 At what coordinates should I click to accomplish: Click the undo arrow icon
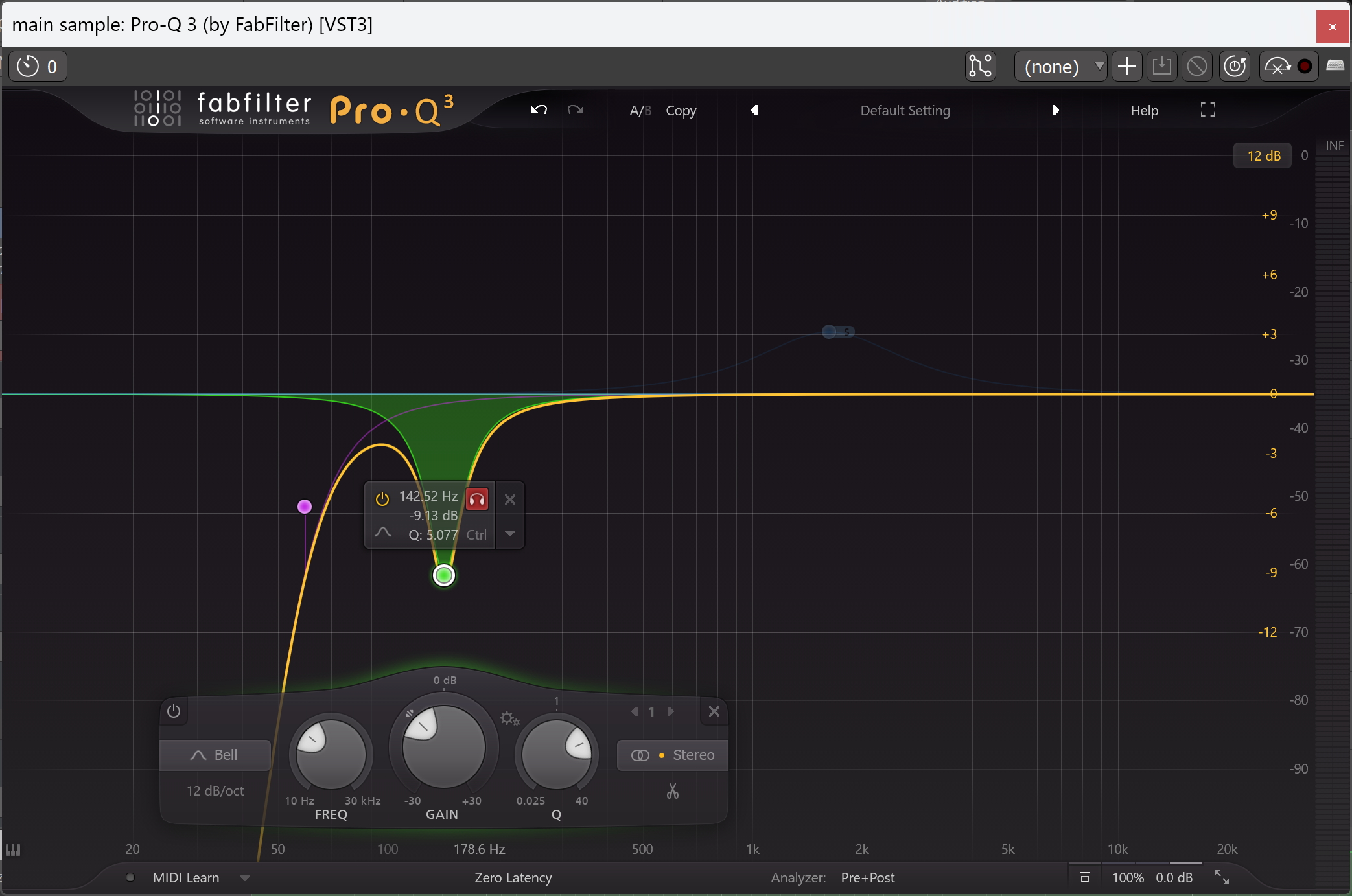pyautogui.click(x=539, y=110)
